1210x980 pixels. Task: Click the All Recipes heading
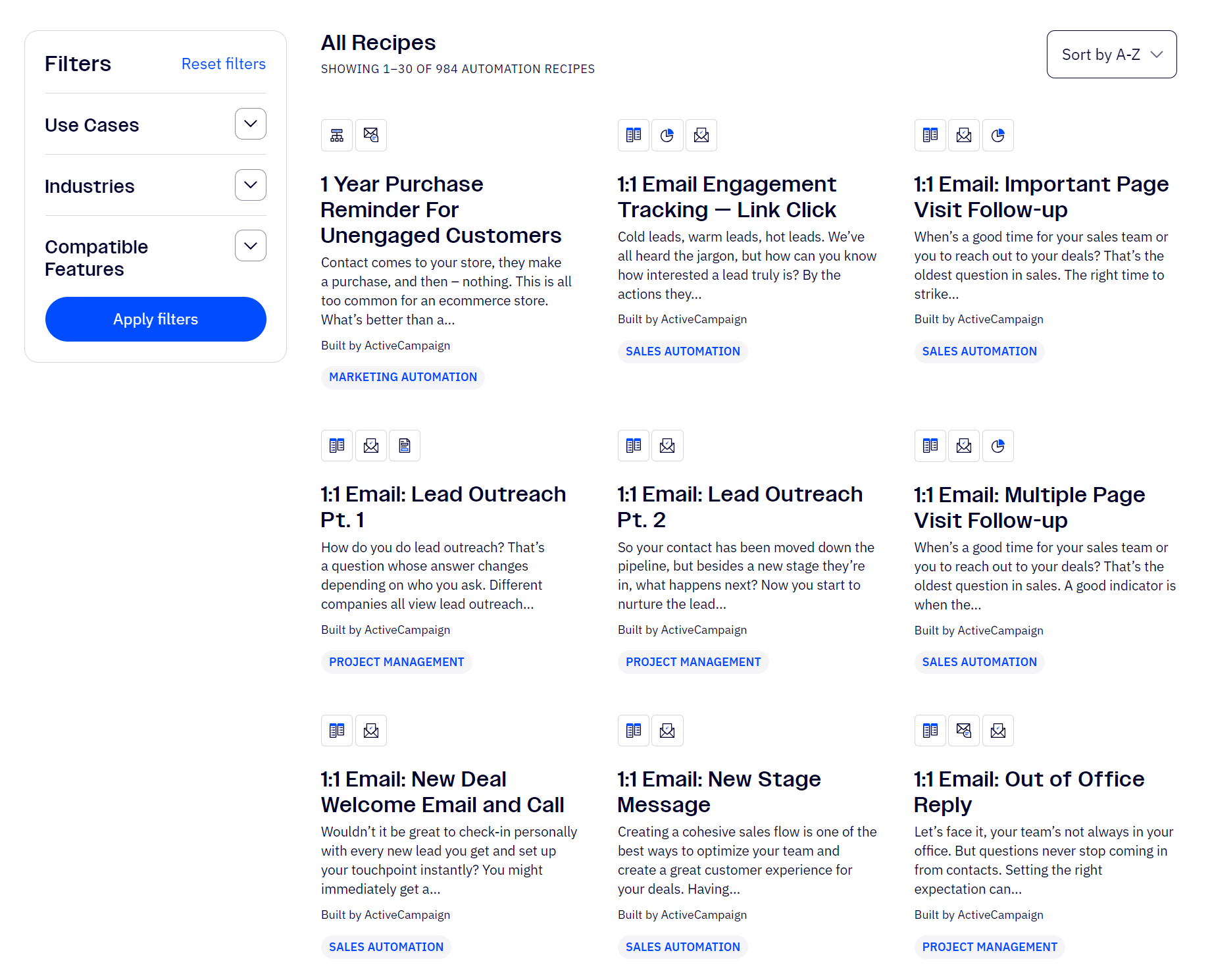click(378, 43)
